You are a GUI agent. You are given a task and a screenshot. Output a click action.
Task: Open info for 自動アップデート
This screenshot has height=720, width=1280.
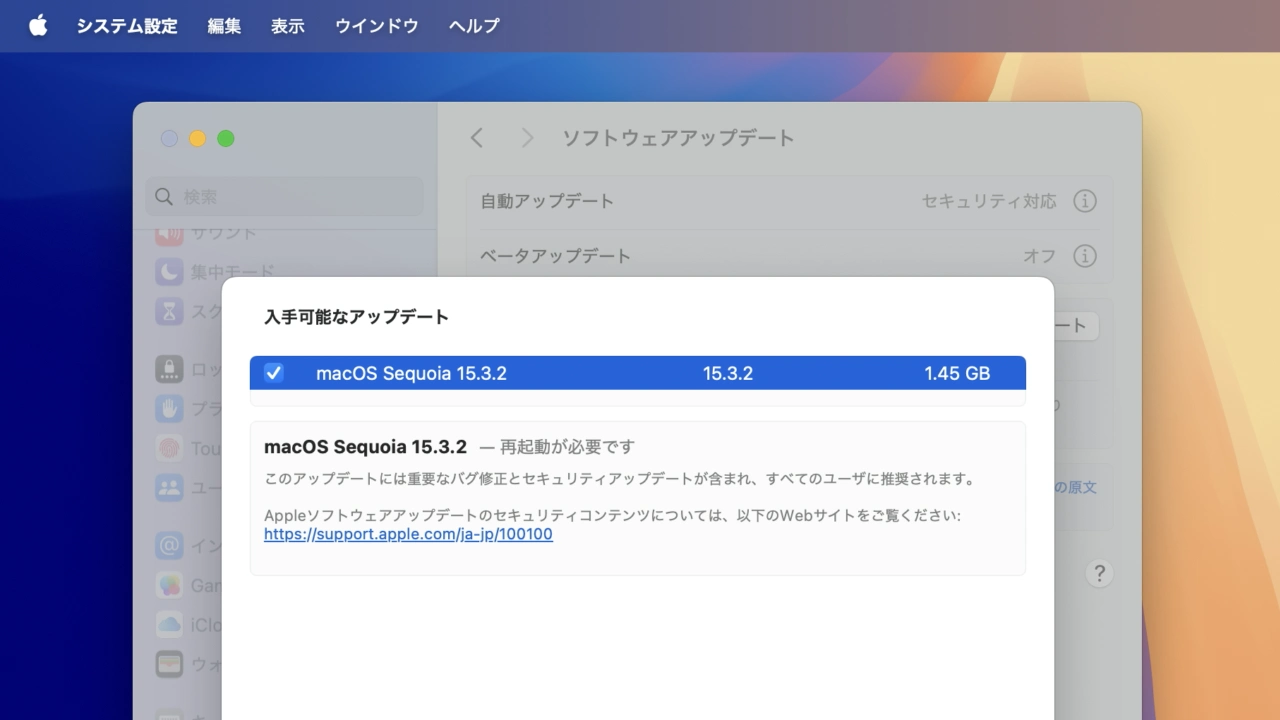point(1085,201)
